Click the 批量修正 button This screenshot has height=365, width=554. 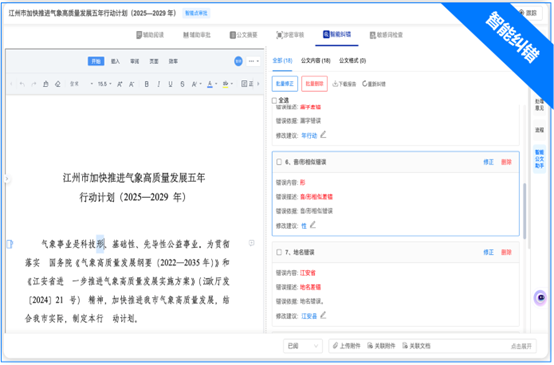(285, 84)
